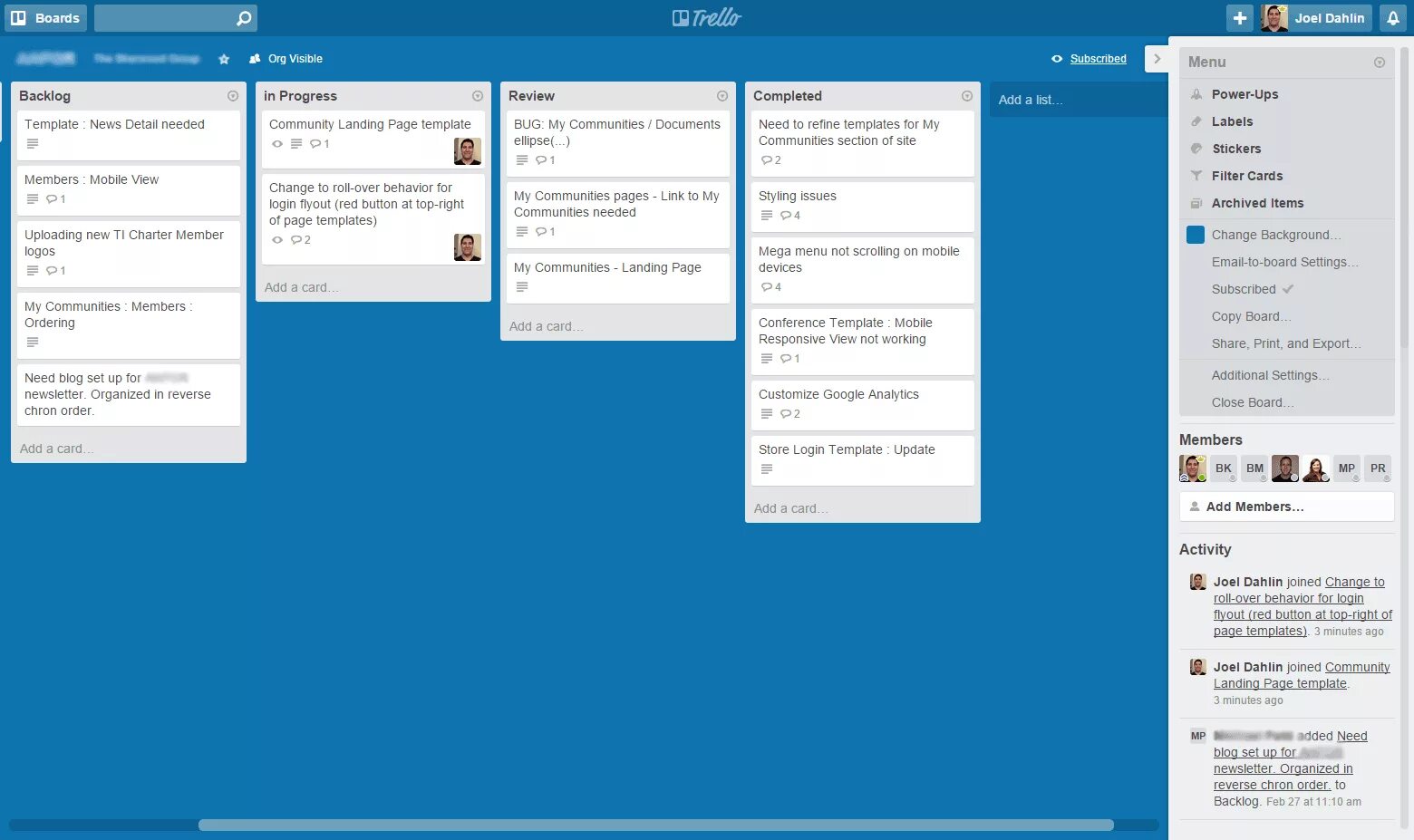Open Joel Dahlin profile menu
The image size is (1414, 840).
(x=1316, y=18)
